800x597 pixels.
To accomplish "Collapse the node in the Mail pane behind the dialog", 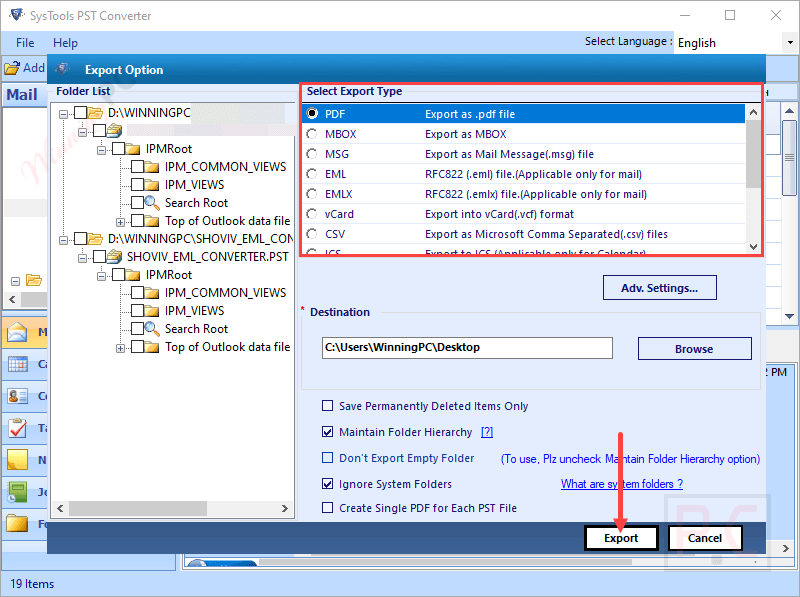I will (x=15, y=281).
